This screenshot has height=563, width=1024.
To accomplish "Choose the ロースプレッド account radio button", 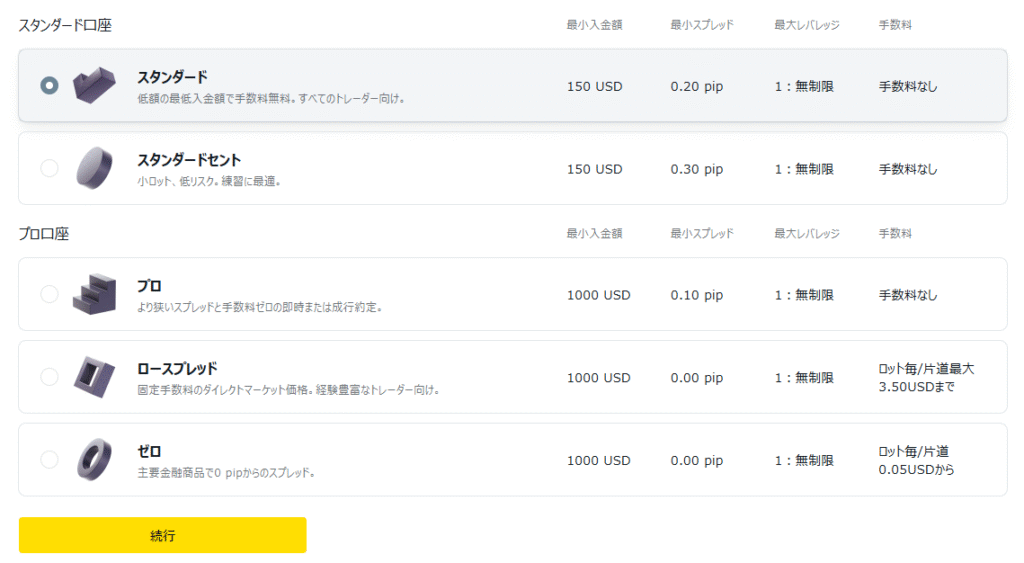I will tap(49, 377).
